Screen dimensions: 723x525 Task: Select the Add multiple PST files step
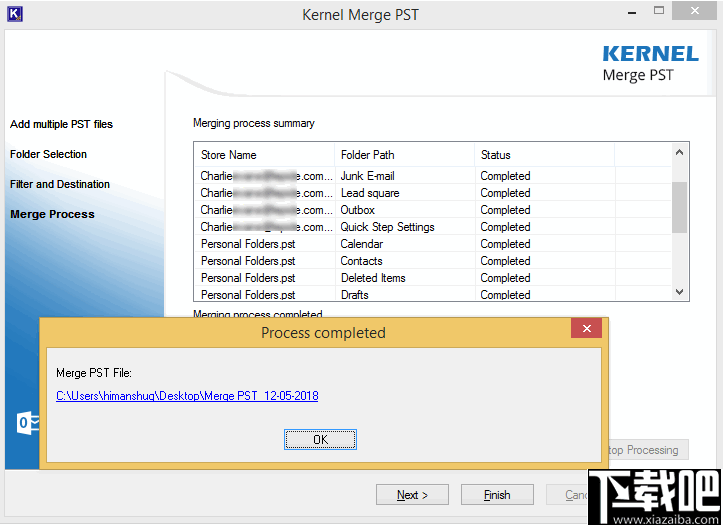coord(61,124)
